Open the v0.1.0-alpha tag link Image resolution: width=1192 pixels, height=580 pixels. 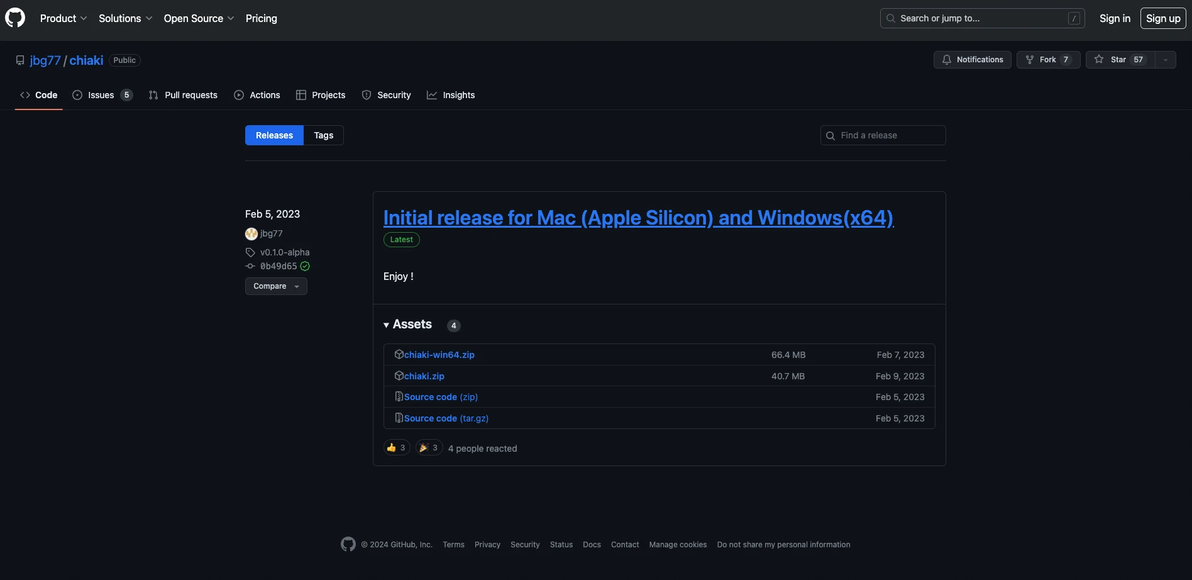tap(285, 252)
